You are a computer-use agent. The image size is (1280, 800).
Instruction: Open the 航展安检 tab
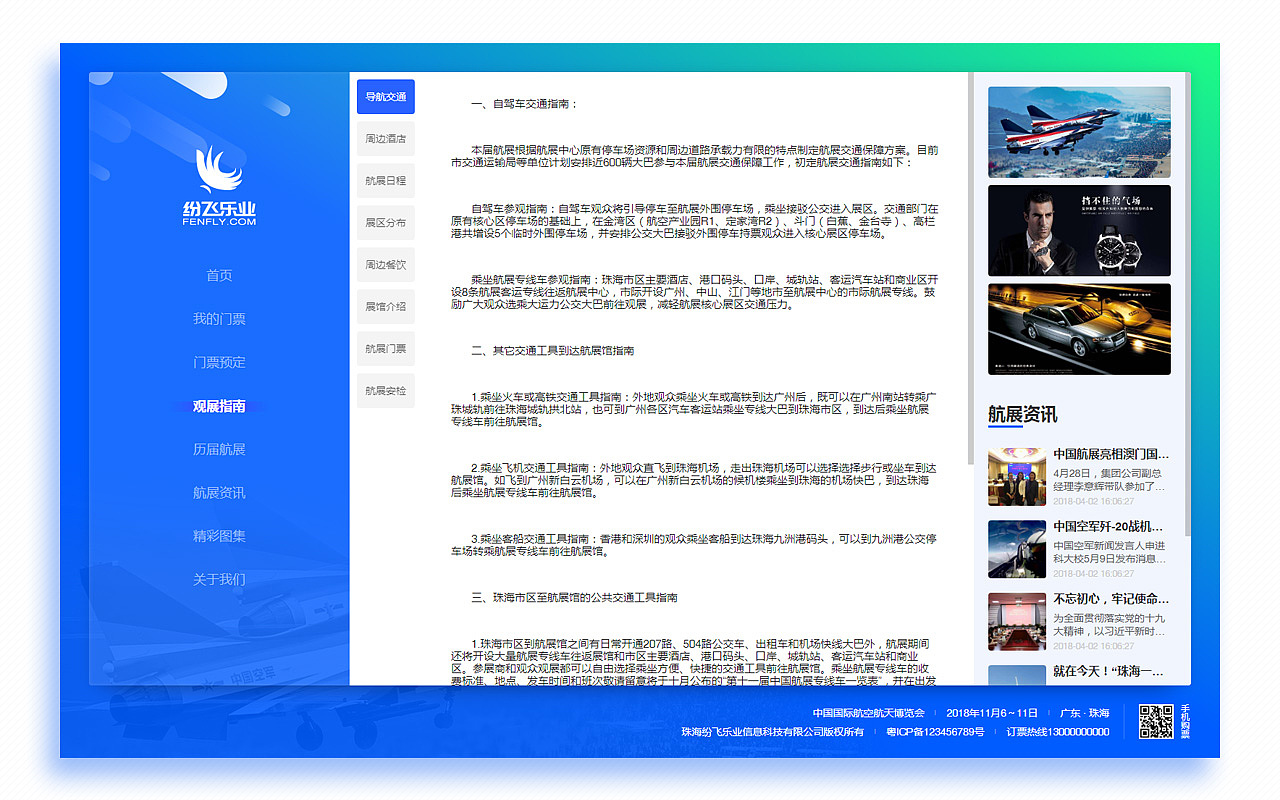pos(386,390)
